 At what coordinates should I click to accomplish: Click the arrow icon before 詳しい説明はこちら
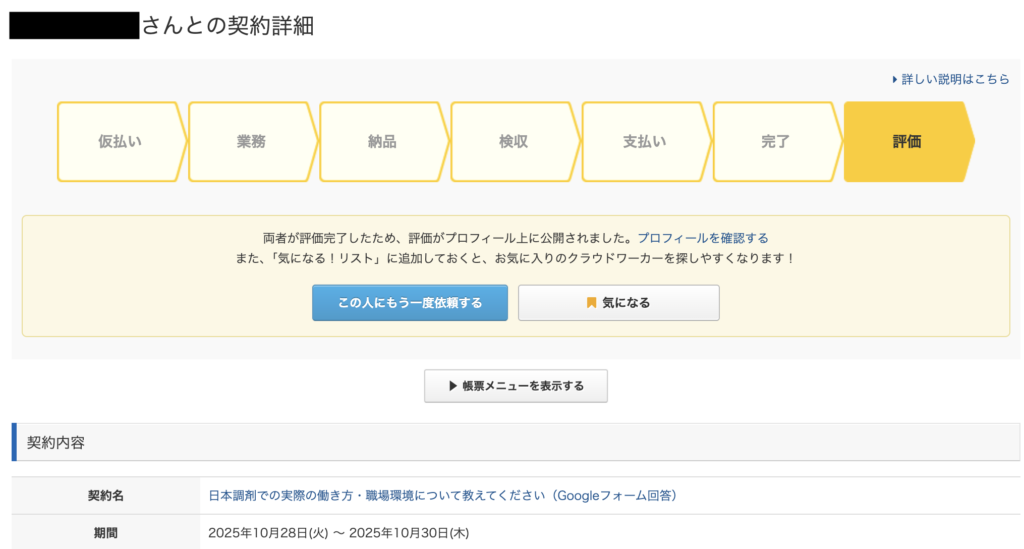895,80
